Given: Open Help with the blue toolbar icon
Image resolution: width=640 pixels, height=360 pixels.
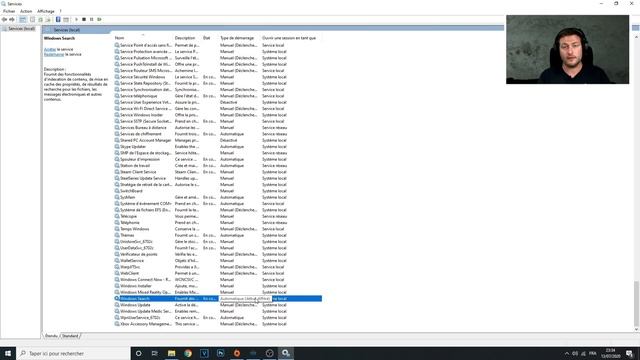Looking at the screenshot, I should [x=58, y=20].
